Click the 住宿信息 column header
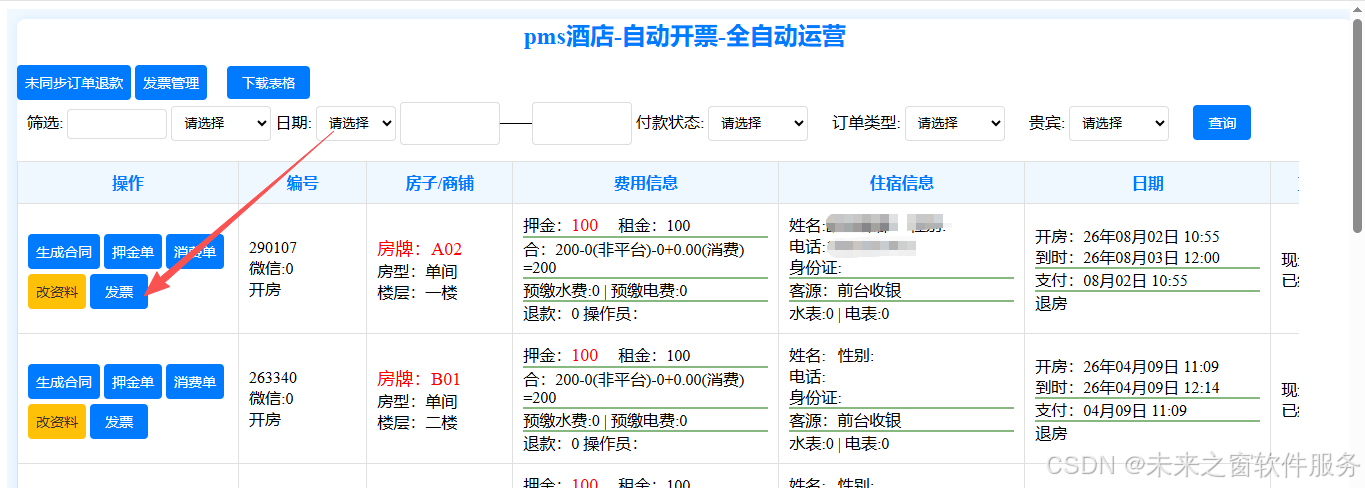Viewport: 1365px width, 488px height. (x=901, y=183)
